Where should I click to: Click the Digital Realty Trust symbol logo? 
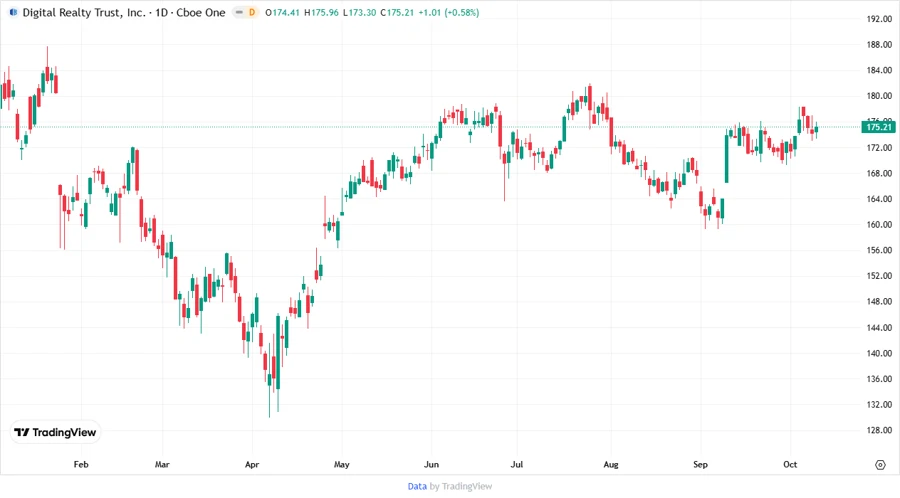[x=13, y=12]
